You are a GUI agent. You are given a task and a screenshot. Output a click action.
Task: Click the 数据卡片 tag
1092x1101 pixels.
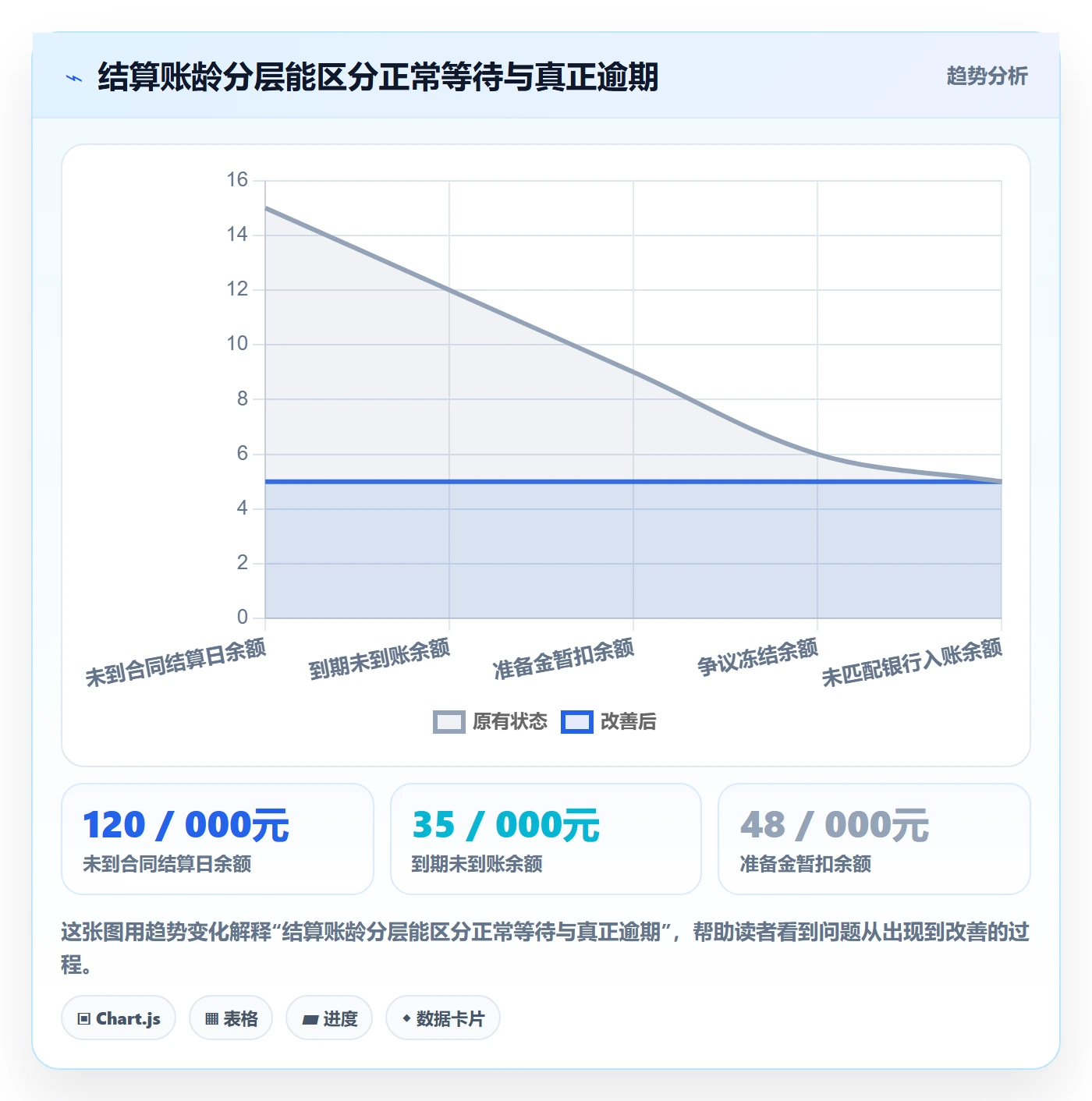click(443, 1018)
